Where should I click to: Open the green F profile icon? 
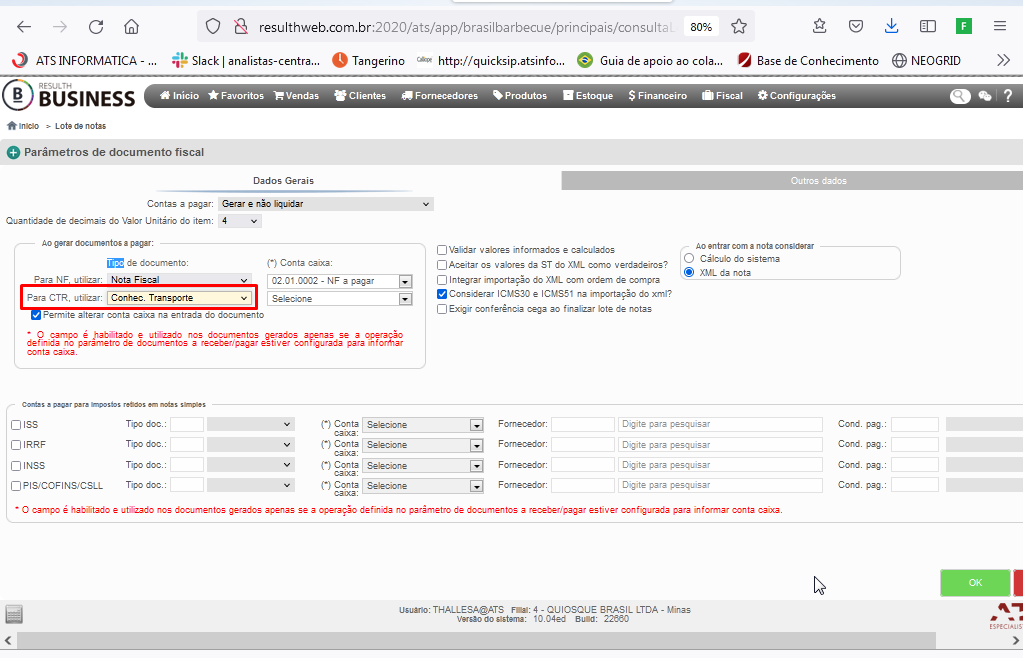(x=964, y=27)
